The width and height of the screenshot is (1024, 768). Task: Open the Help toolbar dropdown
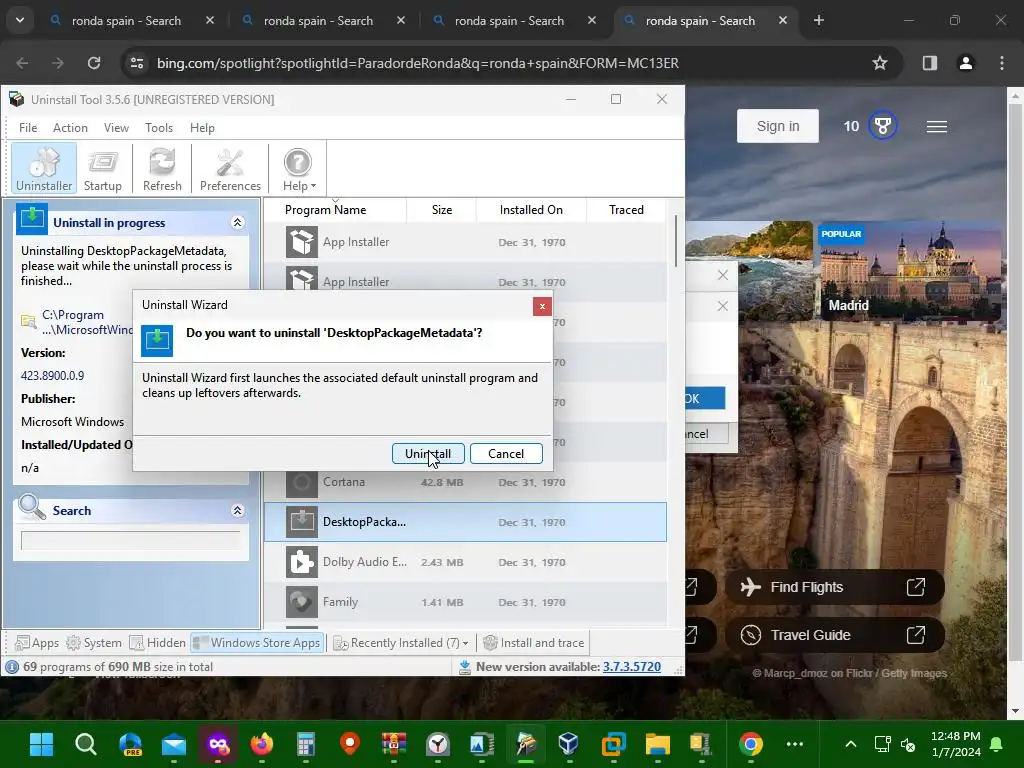(298, 168)
